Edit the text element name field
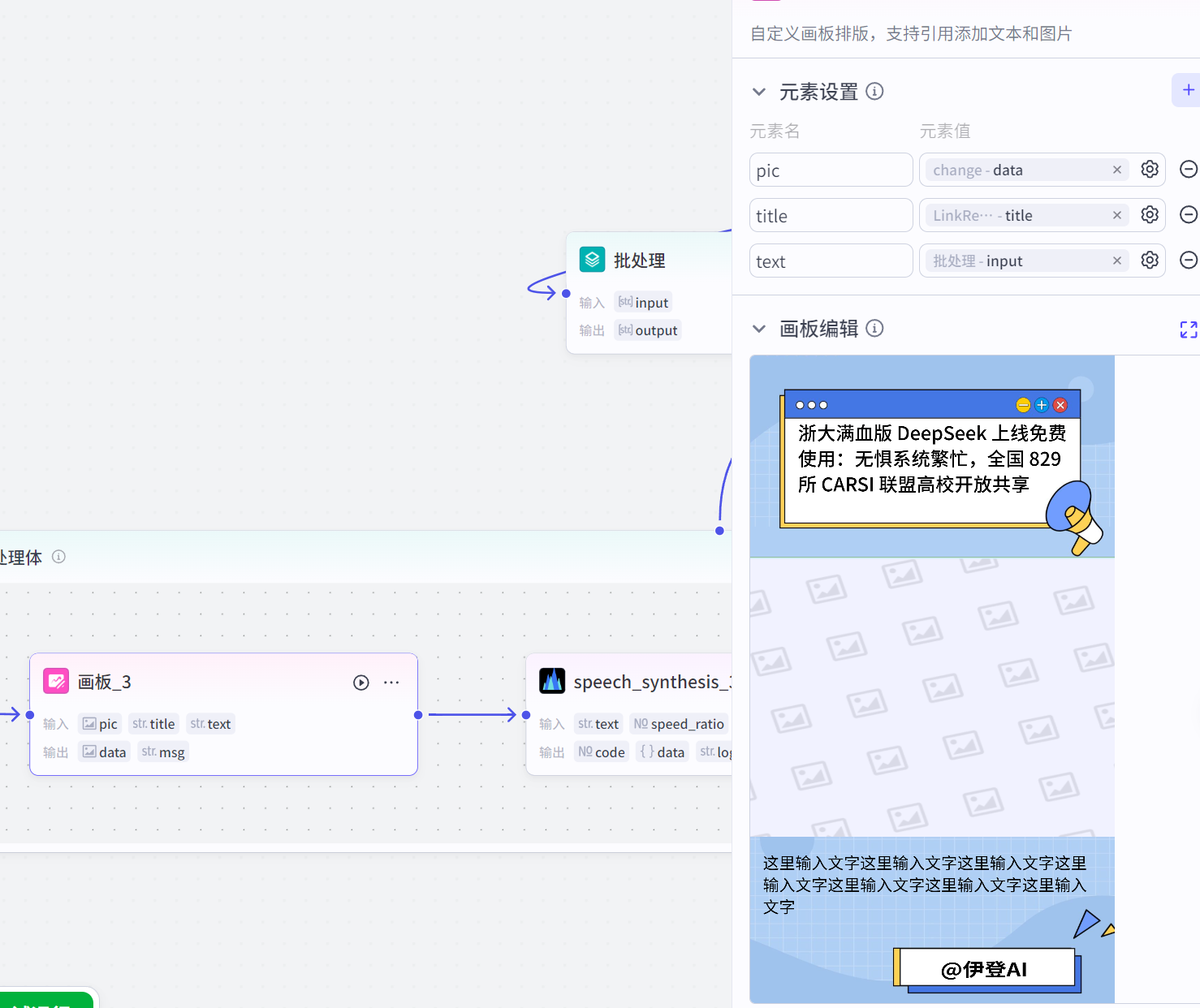Screen dimensions: 1200x1008 click(x=831, y=261)
